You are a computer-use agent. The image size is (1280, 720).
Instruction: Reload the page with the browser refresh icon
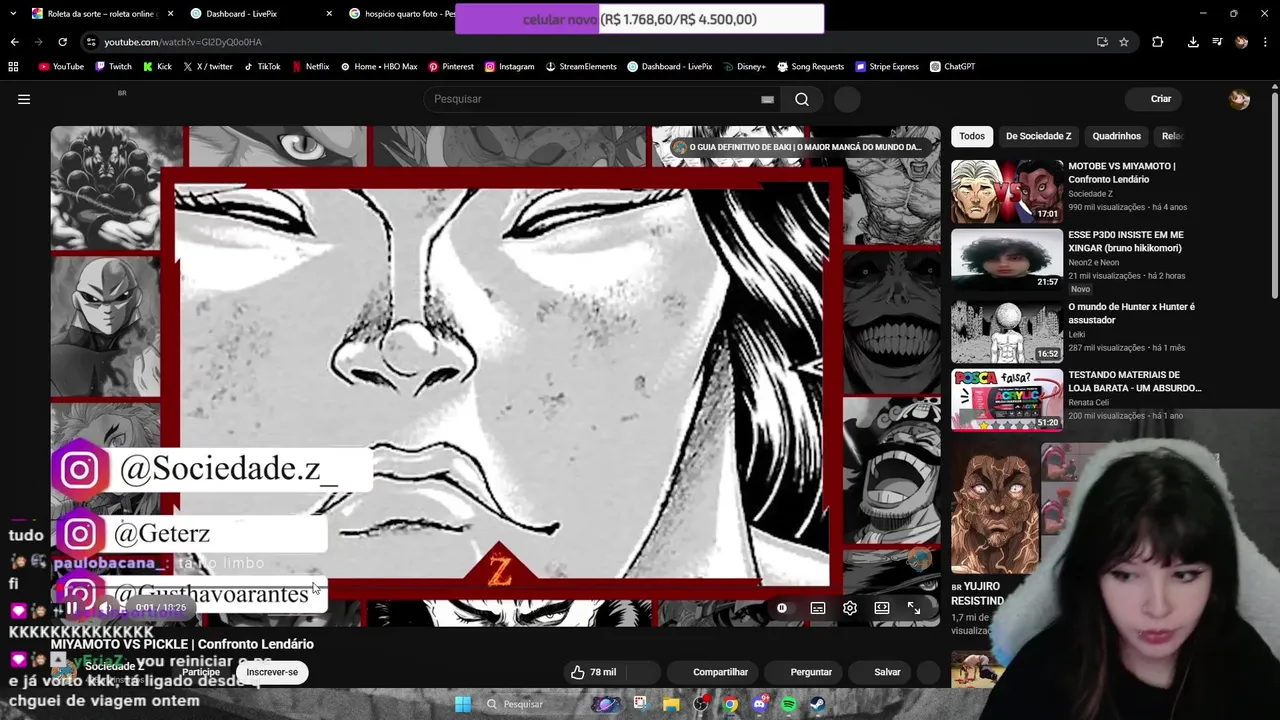point(62,42)
